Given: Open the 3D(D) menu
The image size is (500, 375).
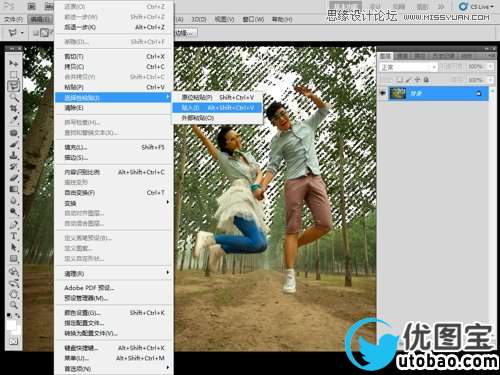Looking at the screenshot, I should pos(199,19).
